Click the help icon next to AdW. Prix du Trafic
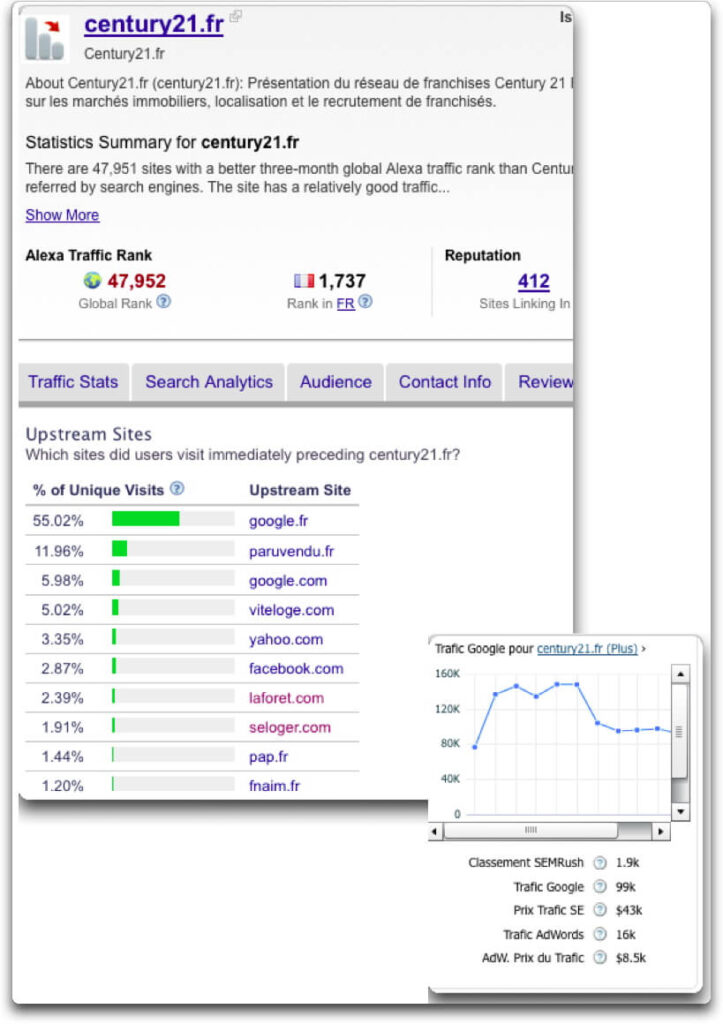This screenshot has height=1024, width=723. [x=600, y=958]
